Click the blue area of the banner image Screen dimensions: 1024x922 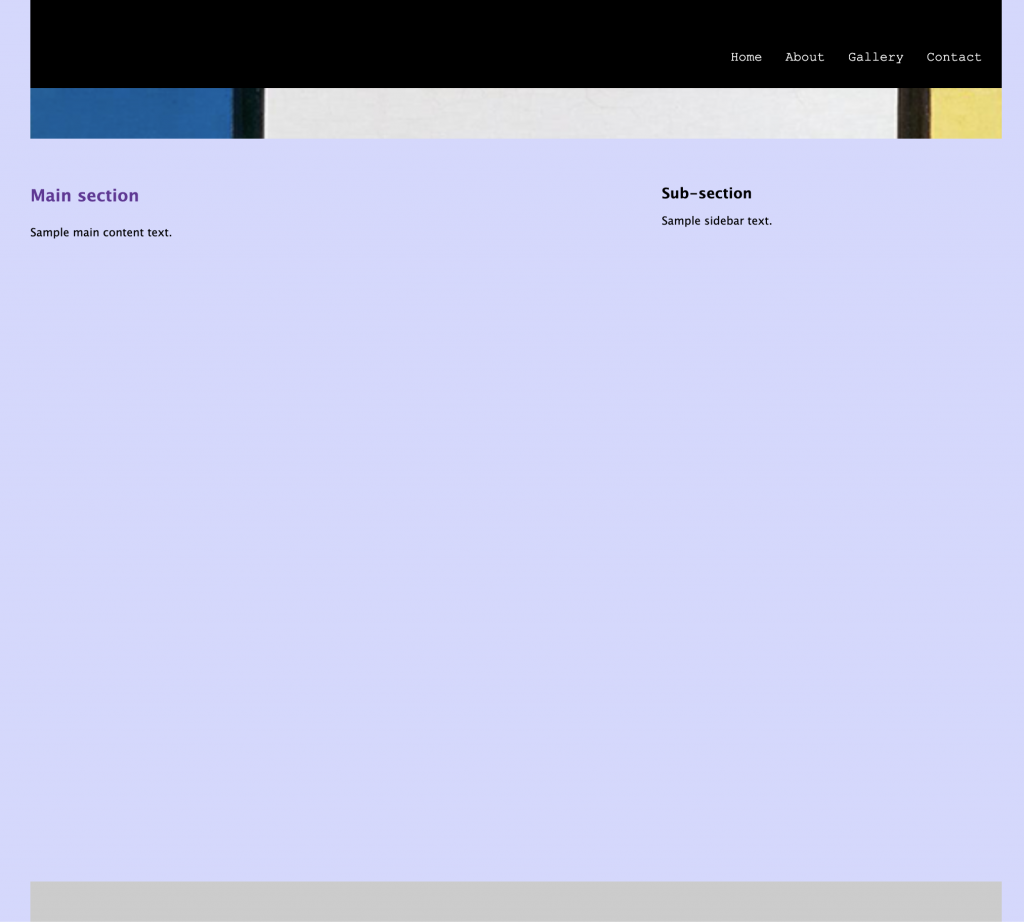[x=130, y=114]
